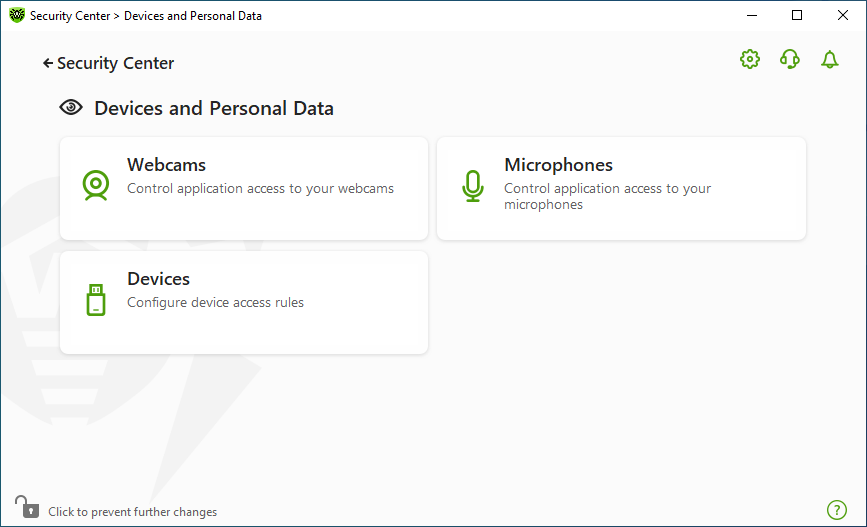The height and width of the screenshot is (527, 867).
Task: Open the Devices card title
Action: [158, 279]
